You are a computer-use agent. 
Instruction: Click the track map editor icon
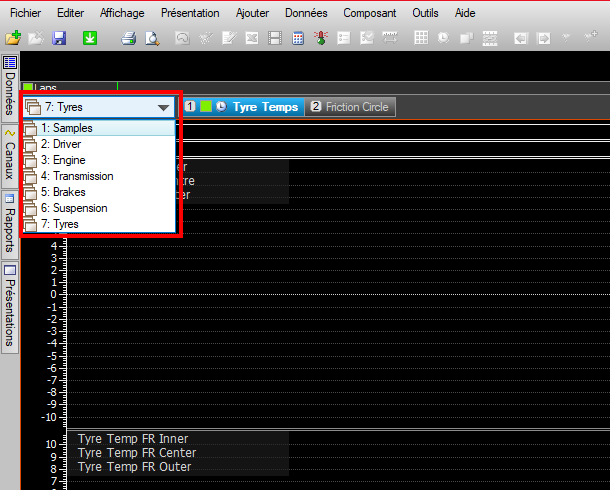point(182,38)
